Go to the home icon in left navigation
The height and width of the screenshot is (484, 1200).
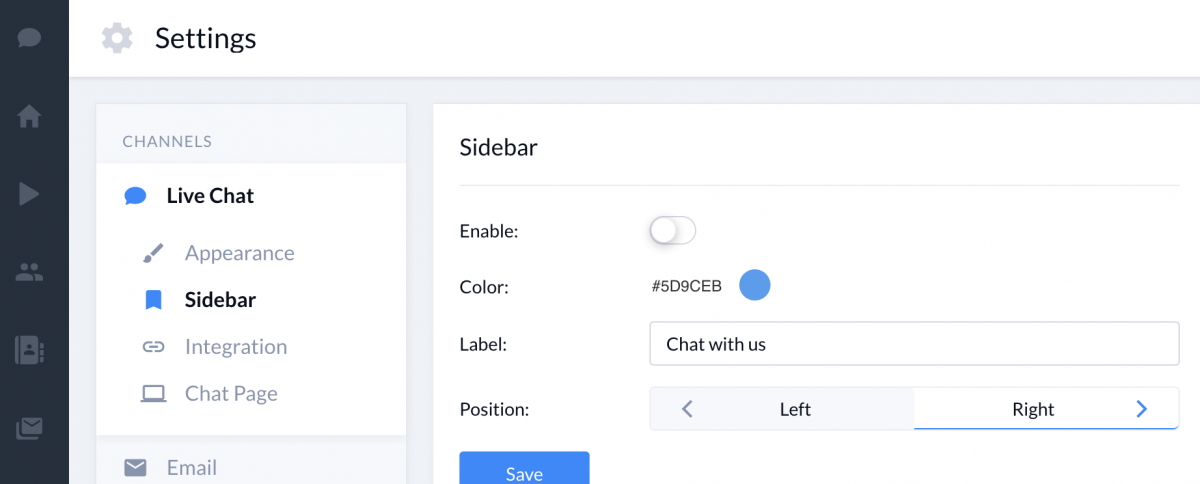tap(29, 116)
